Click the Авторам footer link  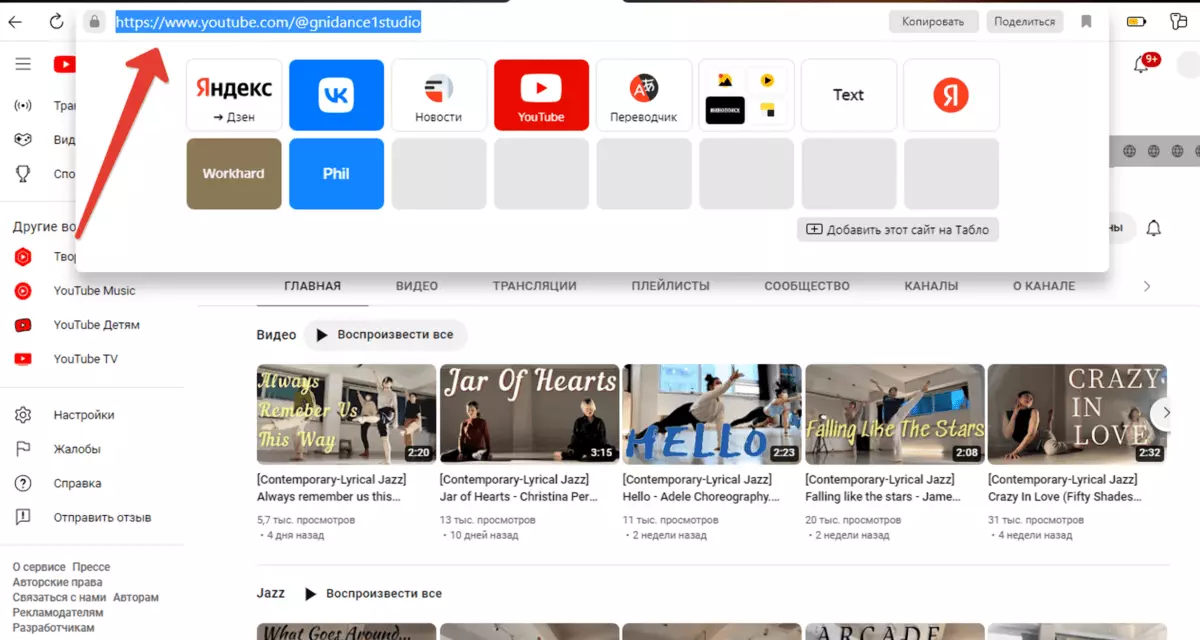[136, 597]
